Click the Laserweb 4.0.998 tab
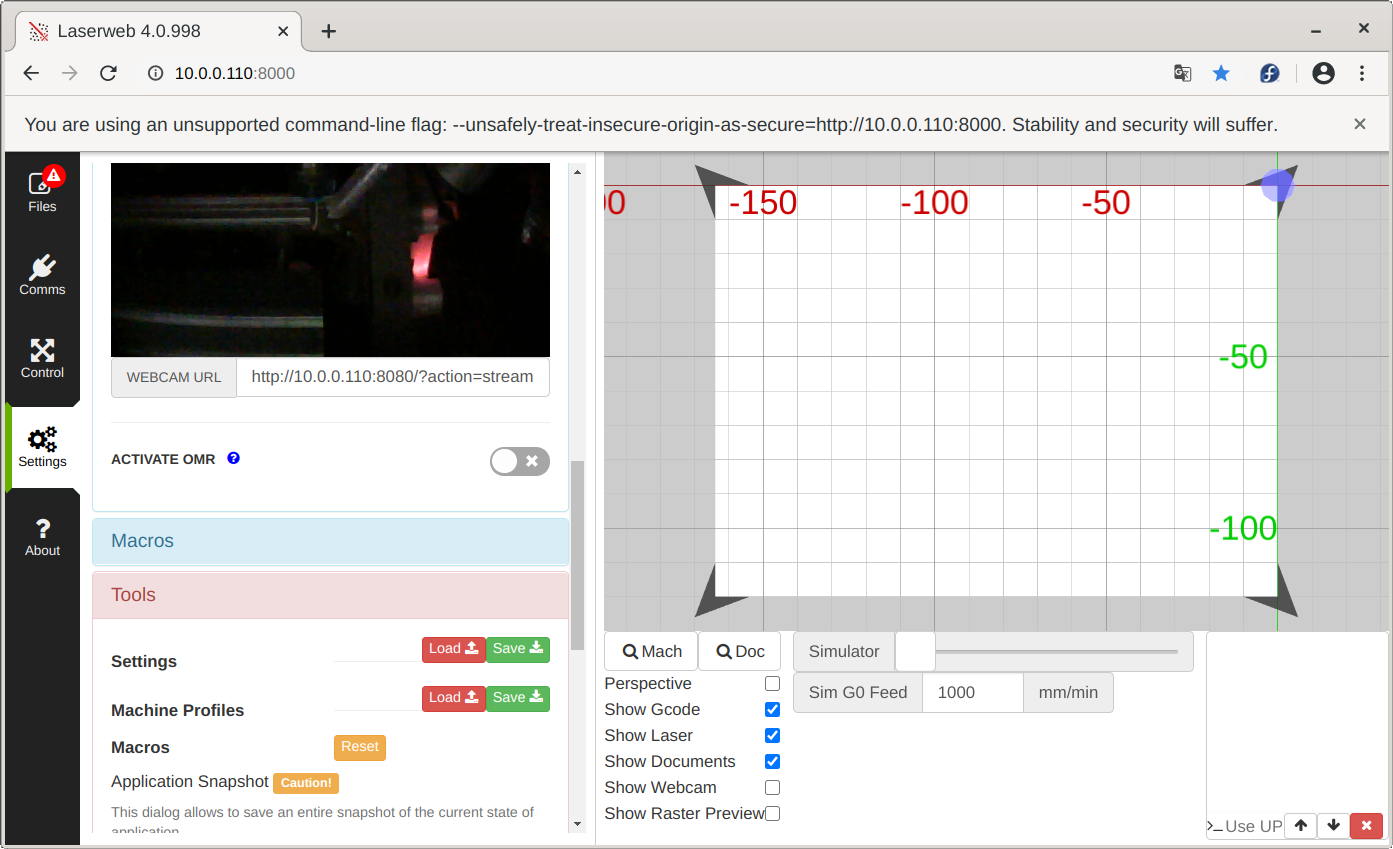Image resolution: width=1393 pixels, height=849 pixels. coord(160,31)
